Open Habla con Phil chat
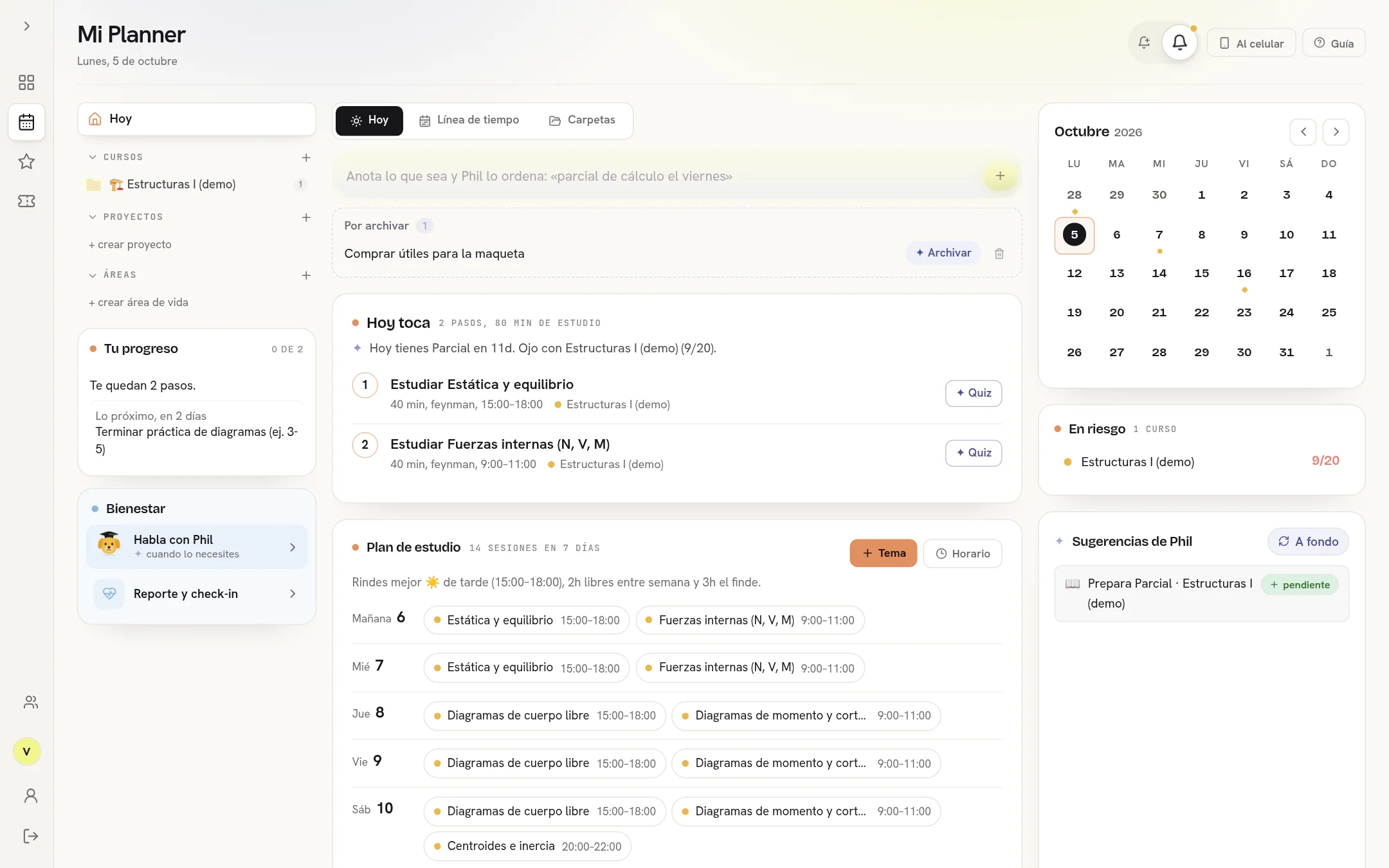Image resolution: width=1389 pixels, height=868 pixels. click(197, 547)
